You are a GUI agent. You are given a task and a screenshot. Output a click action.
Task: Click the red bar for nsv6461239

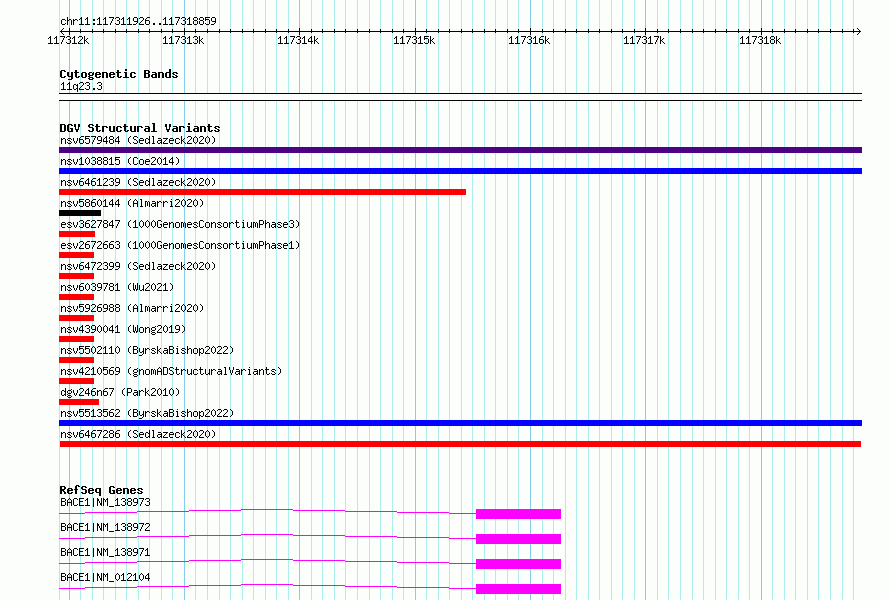[262, 192]
